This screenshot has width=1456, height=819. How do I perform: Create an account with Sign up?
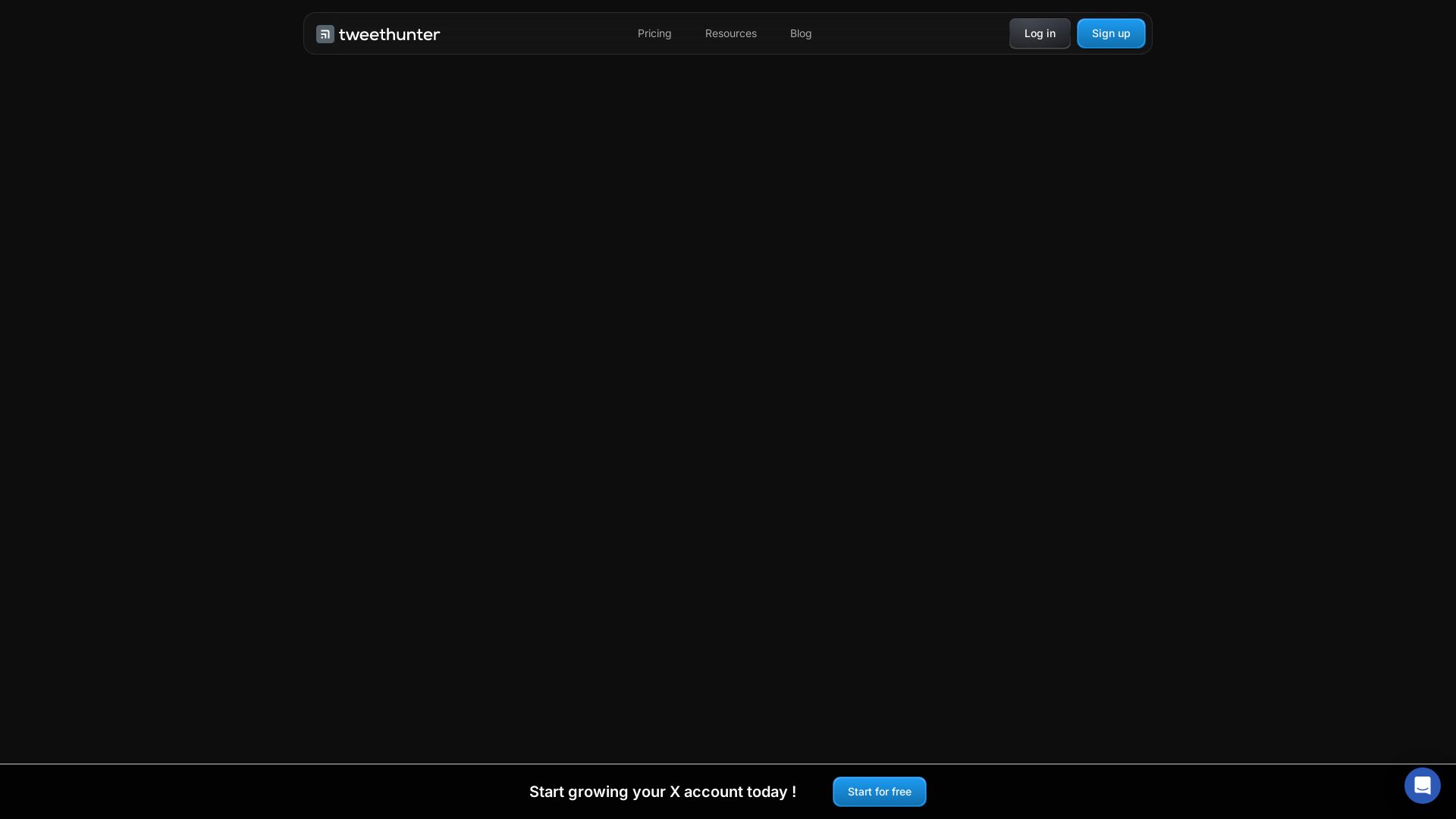coord(1110,33)
